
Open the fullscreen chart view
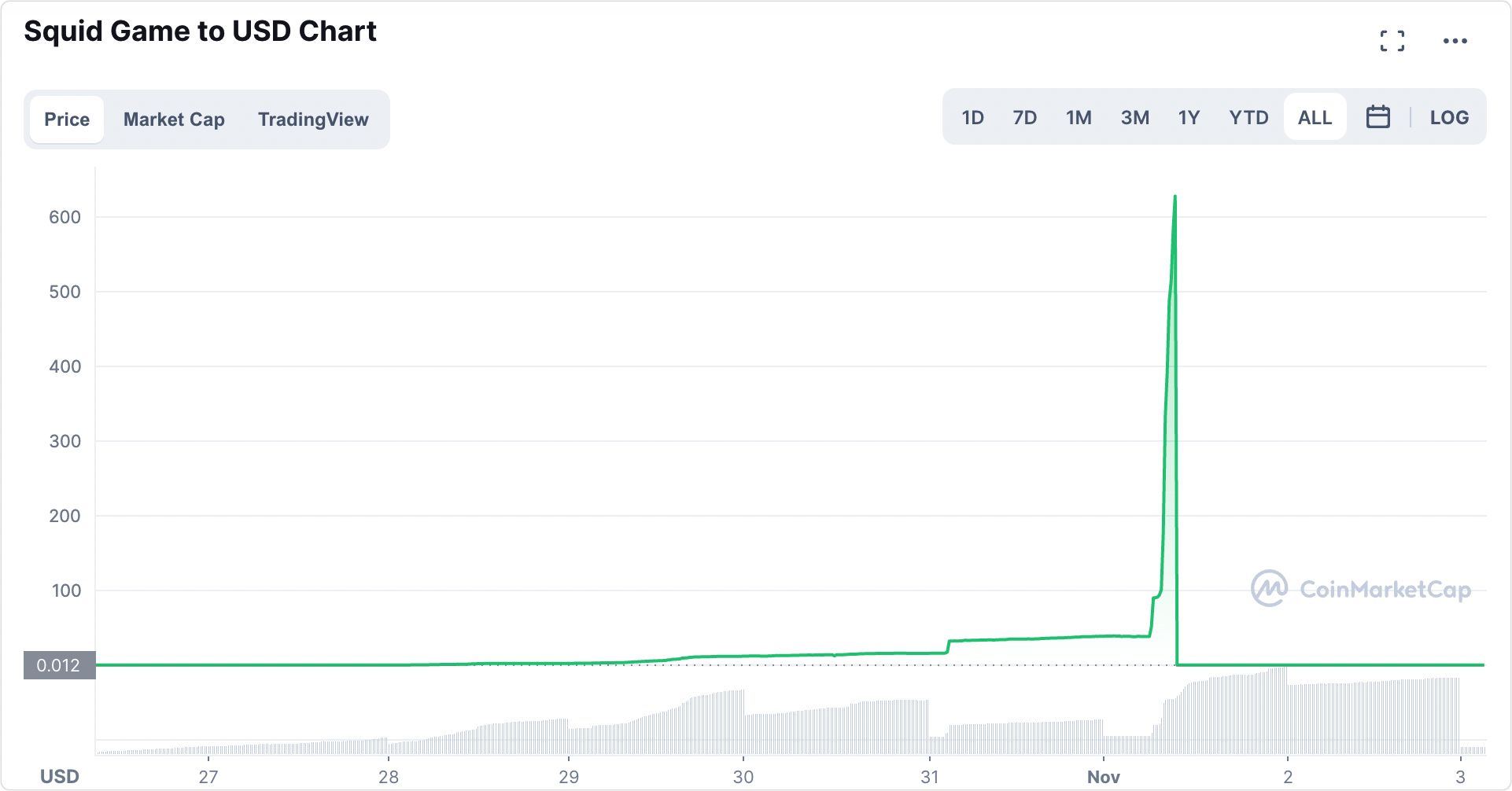click(x=1393, y=39)
